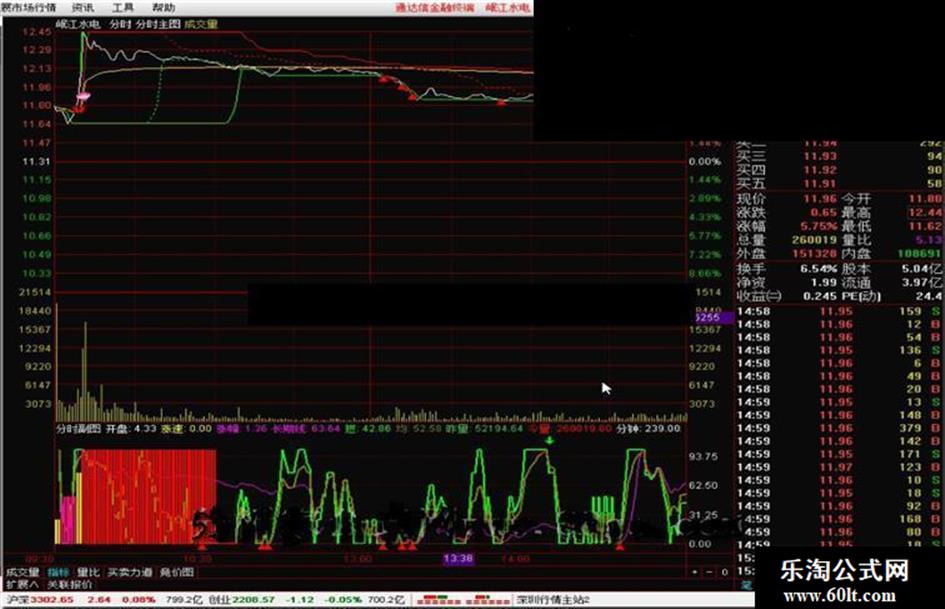Click the tick row with price 11.97
945x609 pixels.
click(839, 467)
